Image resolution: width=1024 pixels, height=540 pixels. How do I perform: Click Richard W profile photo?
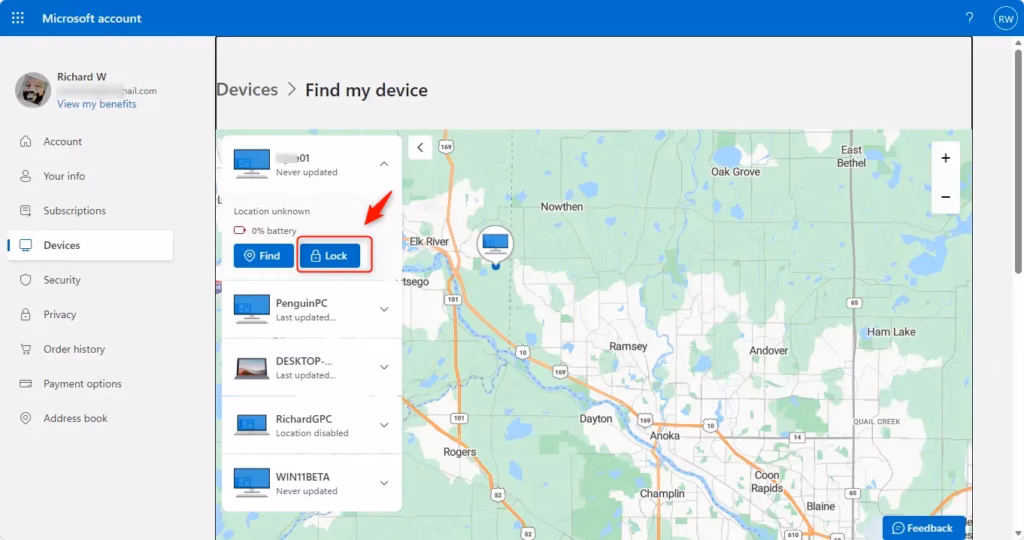(33, 90)
